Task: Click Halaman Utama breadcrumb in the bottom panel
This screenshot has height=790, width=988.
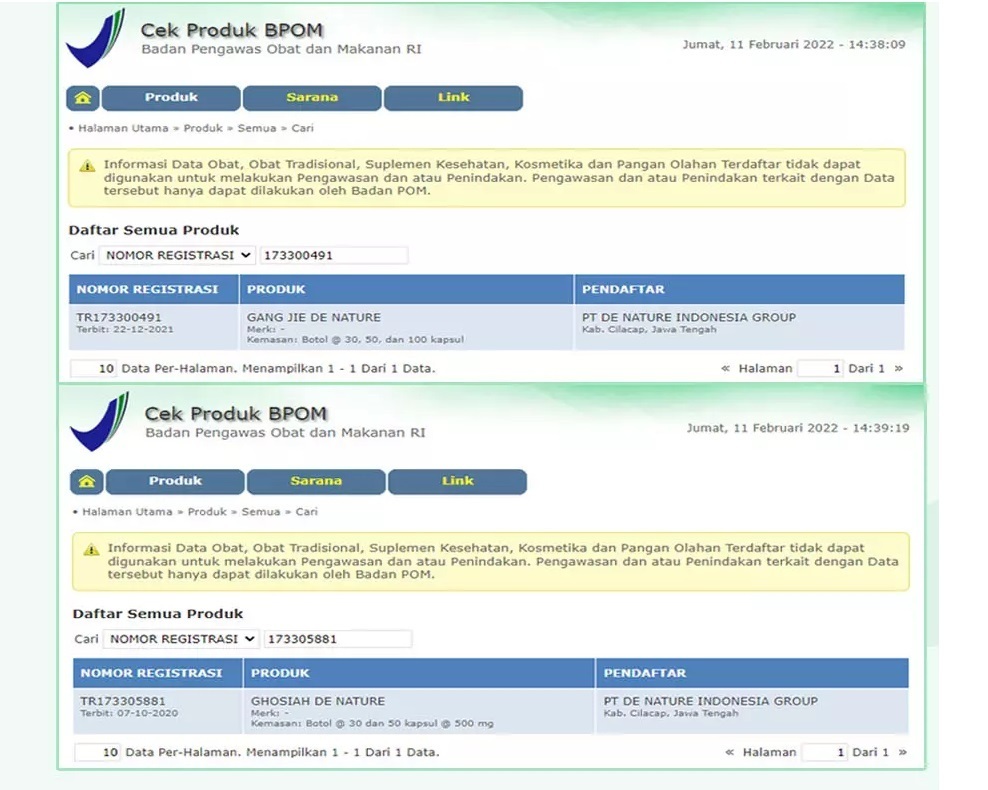Action: (127, 512)
